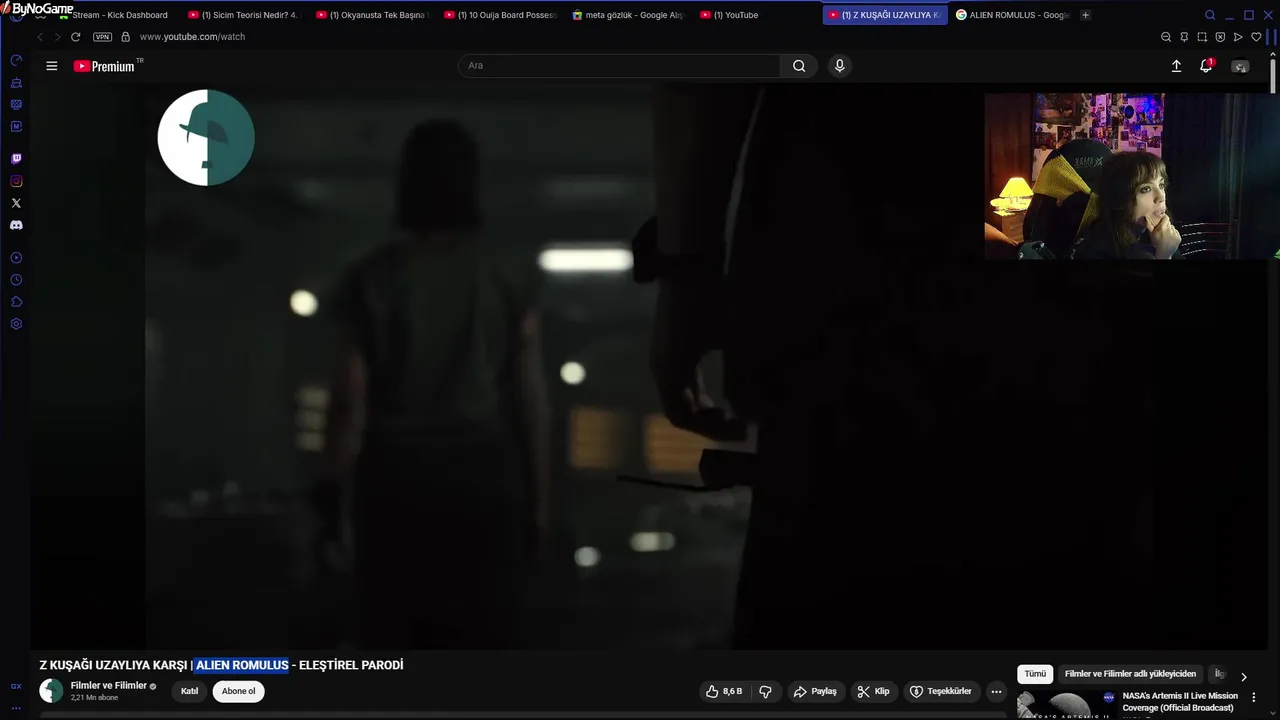Click the Abone ol subscribe button

pyautogui.click(x=238, y=691)
